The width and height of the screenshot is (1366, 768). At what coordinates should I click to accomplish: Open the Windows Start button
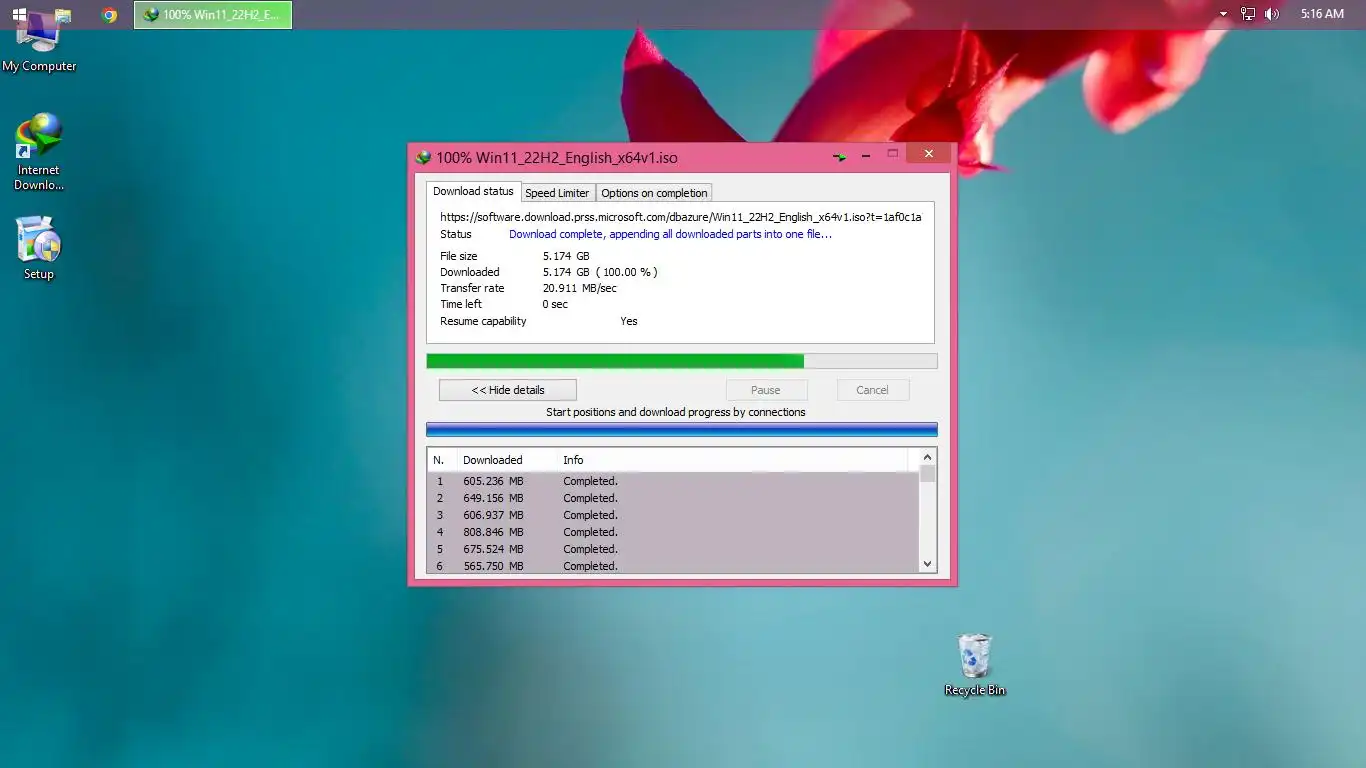coord(20,15)
